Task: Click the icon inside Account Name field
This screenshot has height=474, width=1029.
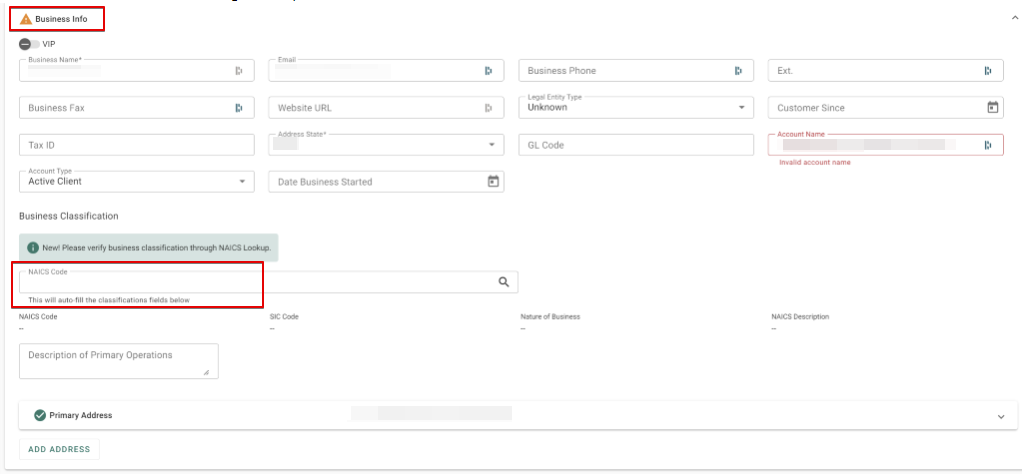Action: pos(987,145)
